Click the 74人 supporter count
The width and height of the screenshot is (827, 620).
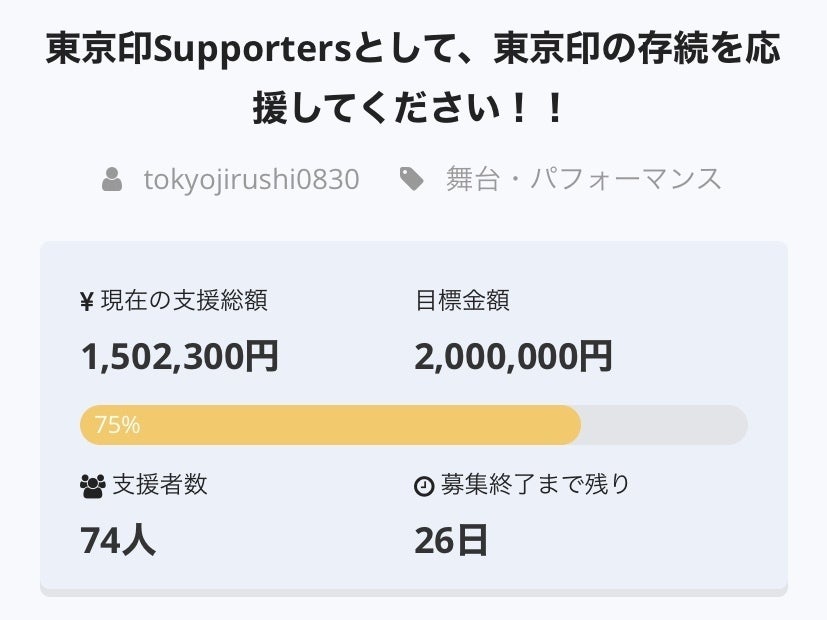(x=118, y=541)
